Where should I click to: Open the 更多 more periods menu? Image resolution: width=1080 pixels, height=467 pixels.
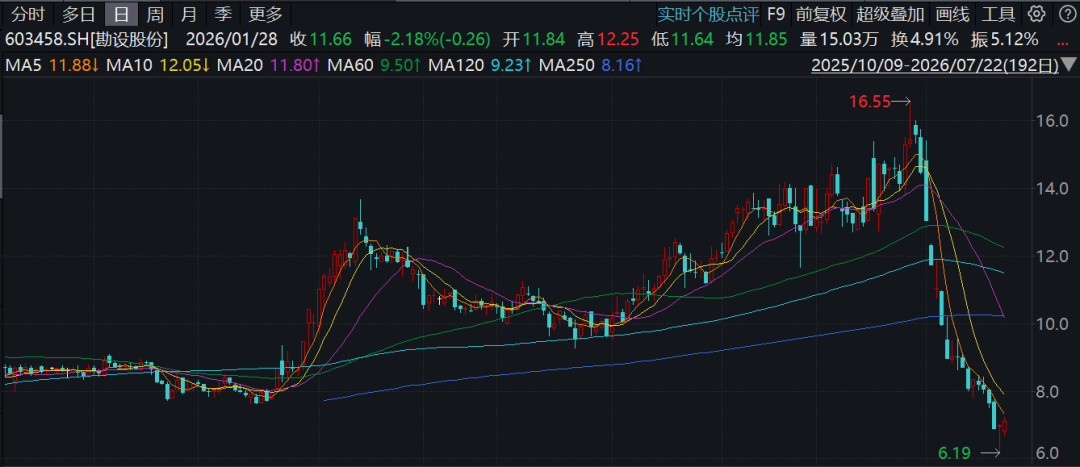266,13
